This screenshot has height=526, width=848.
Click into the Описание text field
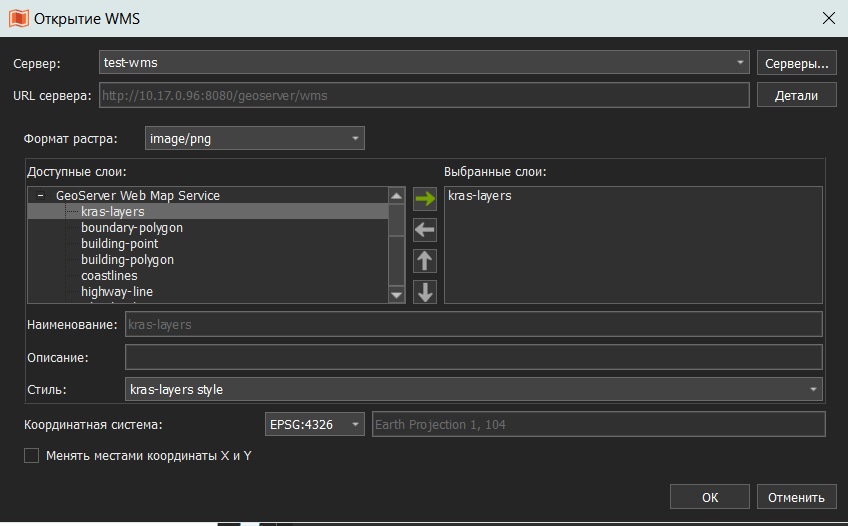click(x=473, y=357)
